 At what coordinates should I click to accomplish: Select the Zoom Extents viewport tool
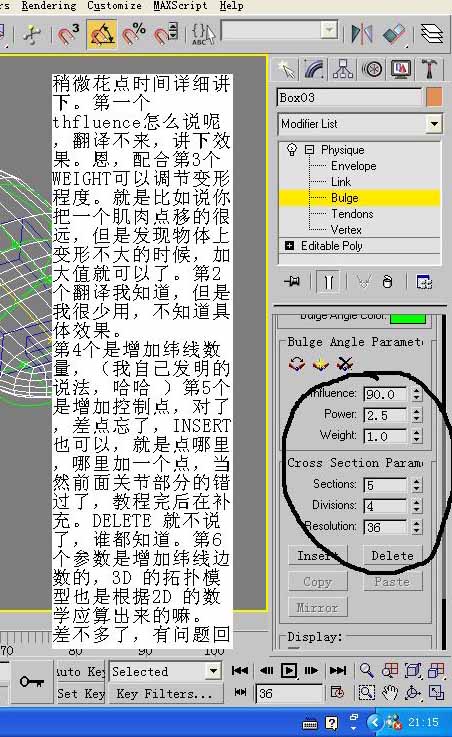click(x=413, y=671)
